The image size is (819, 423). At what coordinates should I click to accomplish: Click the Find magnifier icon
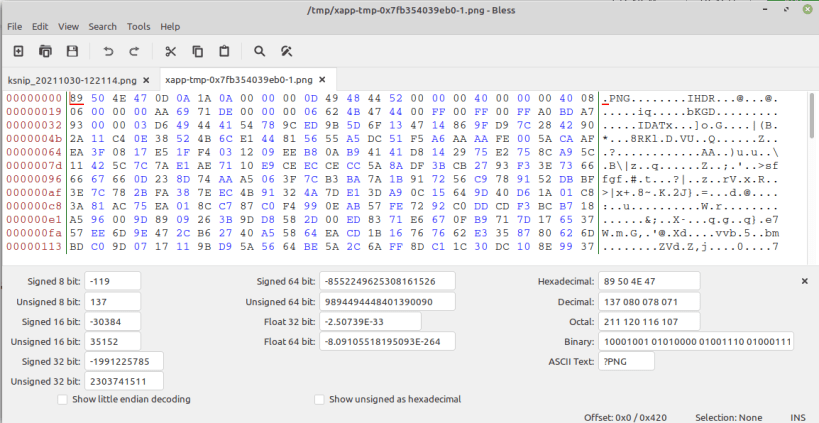[260, 51]
